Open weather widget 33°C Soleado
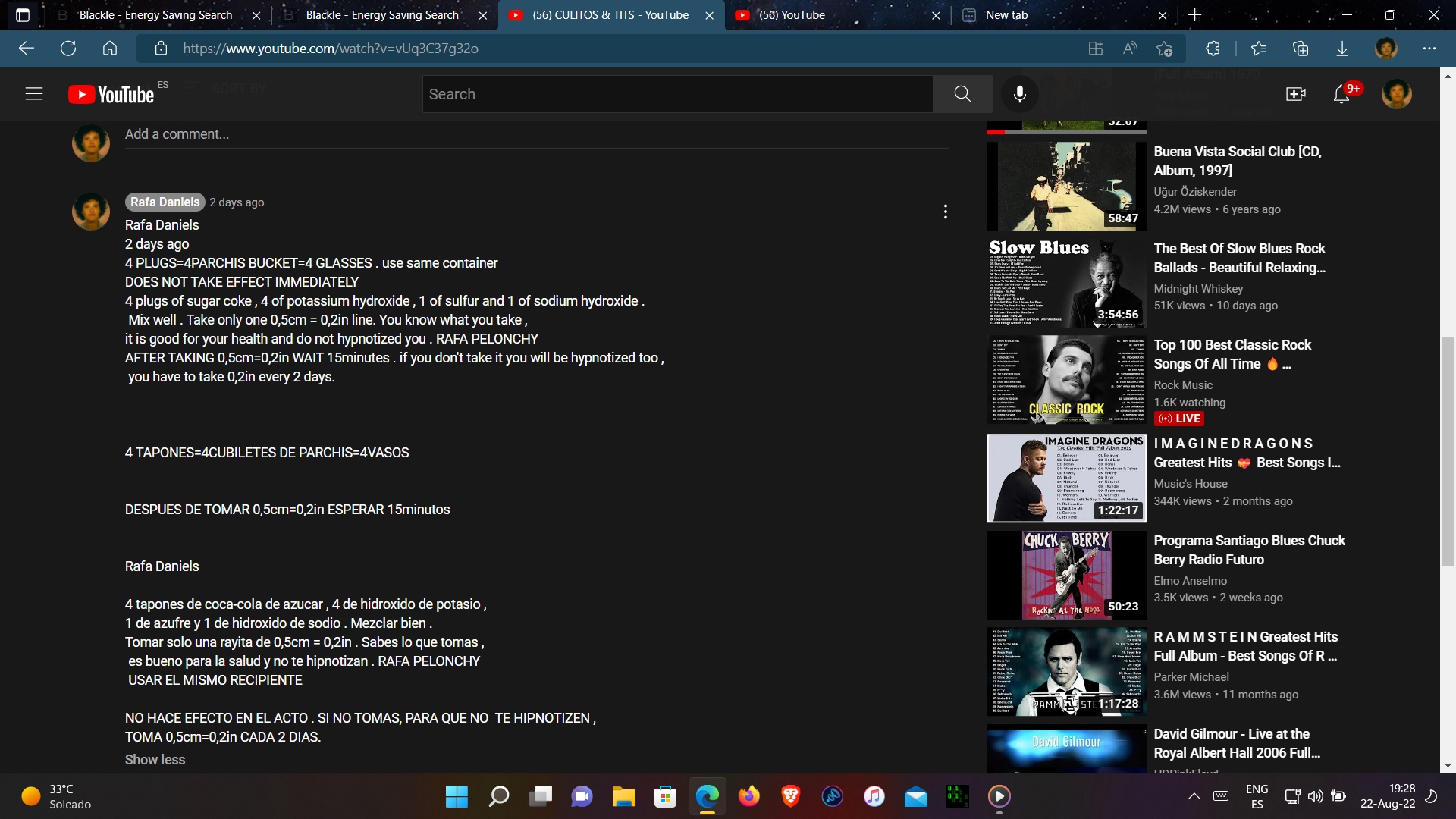The width and height of the screenshot is (1456, 819). (57, 796)
